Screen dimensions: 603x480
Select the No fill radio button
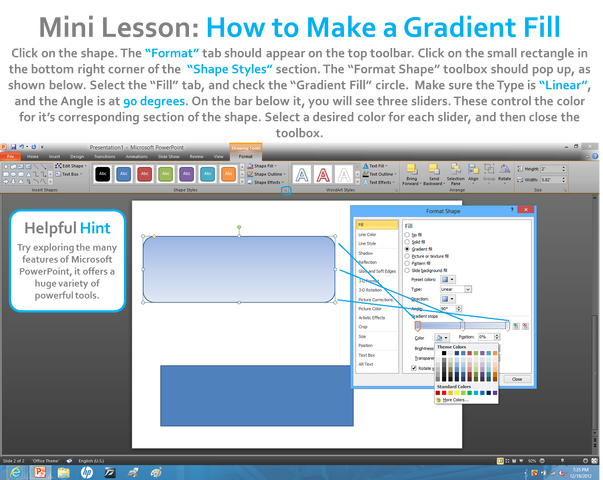pyautogui.click(x=407, y=235)
